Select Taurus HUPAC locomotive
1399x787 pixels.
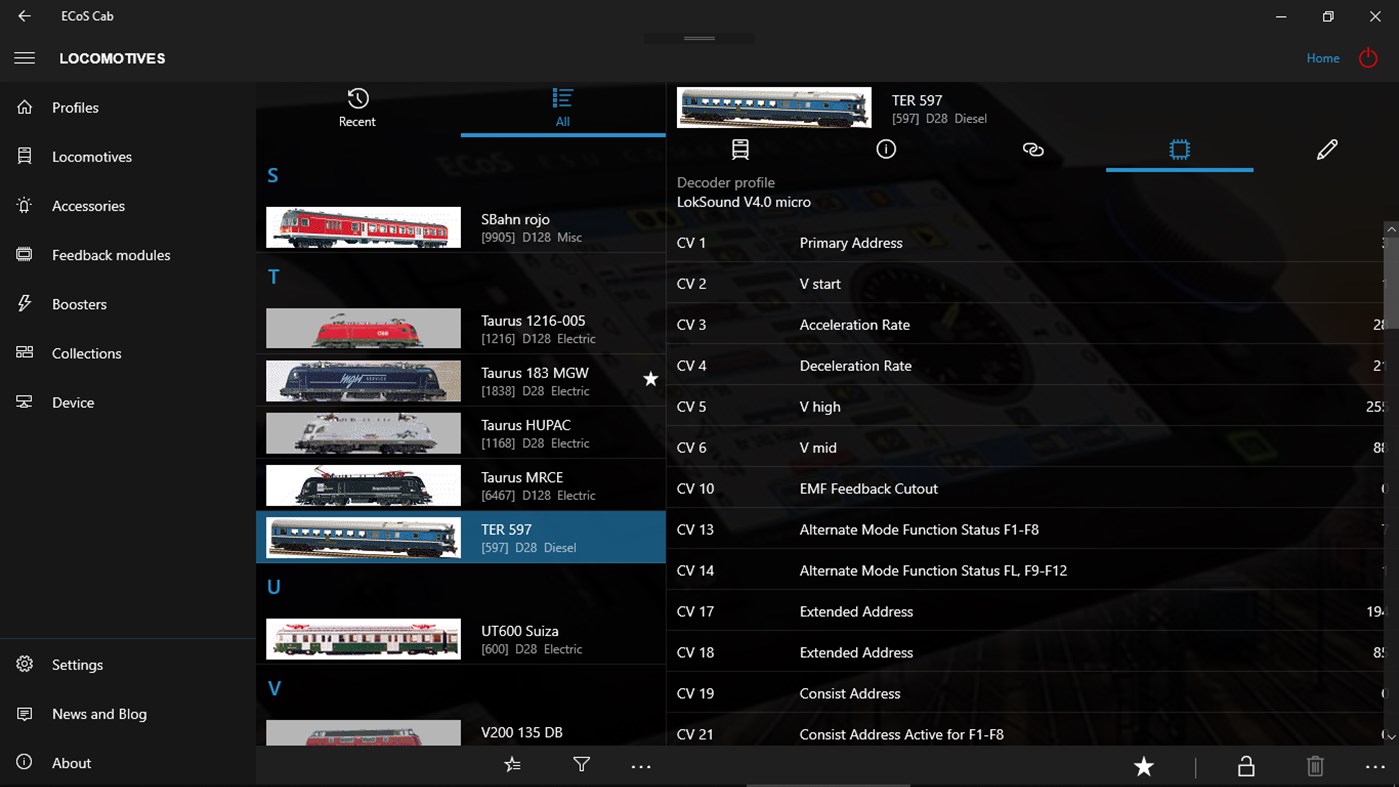pyautogui.click(x=461, y=433)
